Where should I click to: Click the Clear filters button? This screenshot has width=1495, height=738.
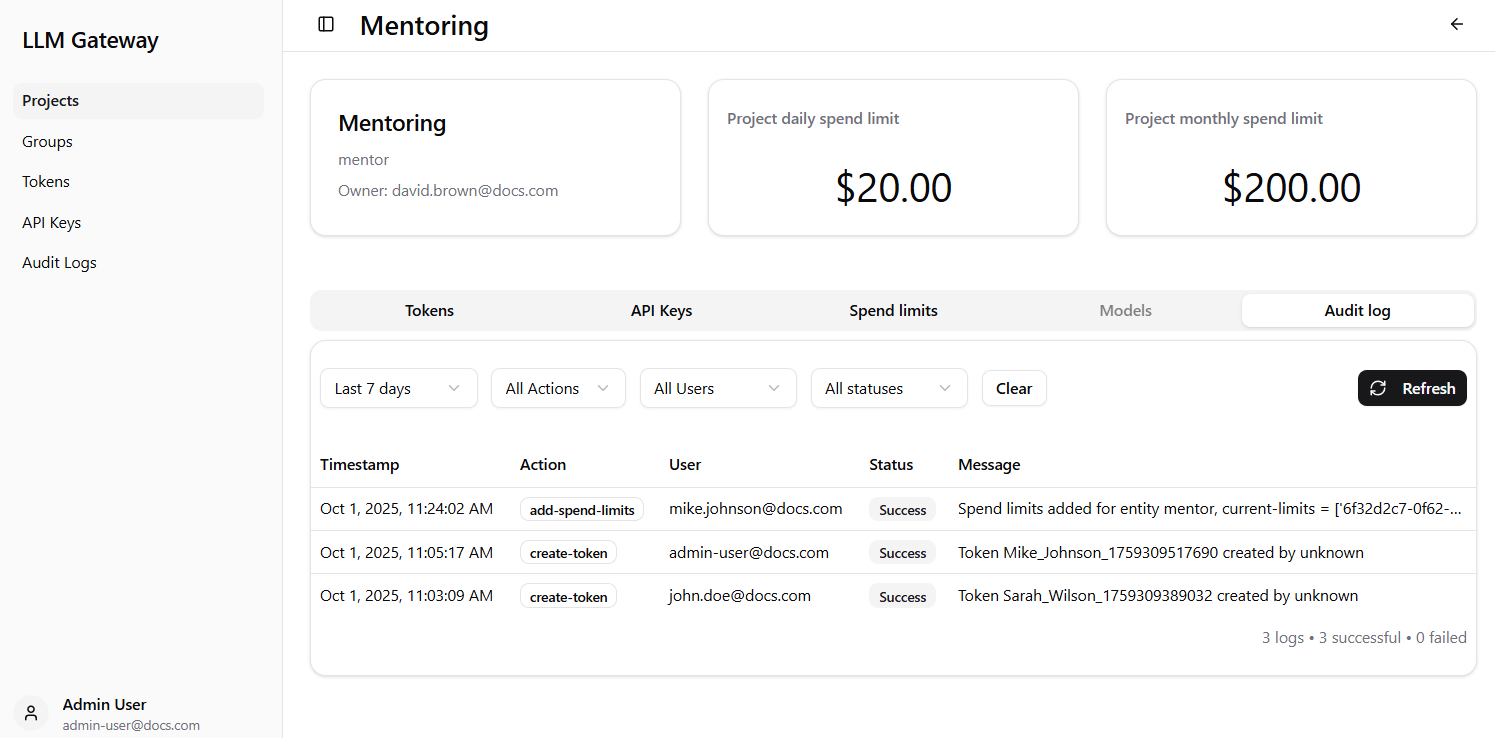click(1014, 388)
